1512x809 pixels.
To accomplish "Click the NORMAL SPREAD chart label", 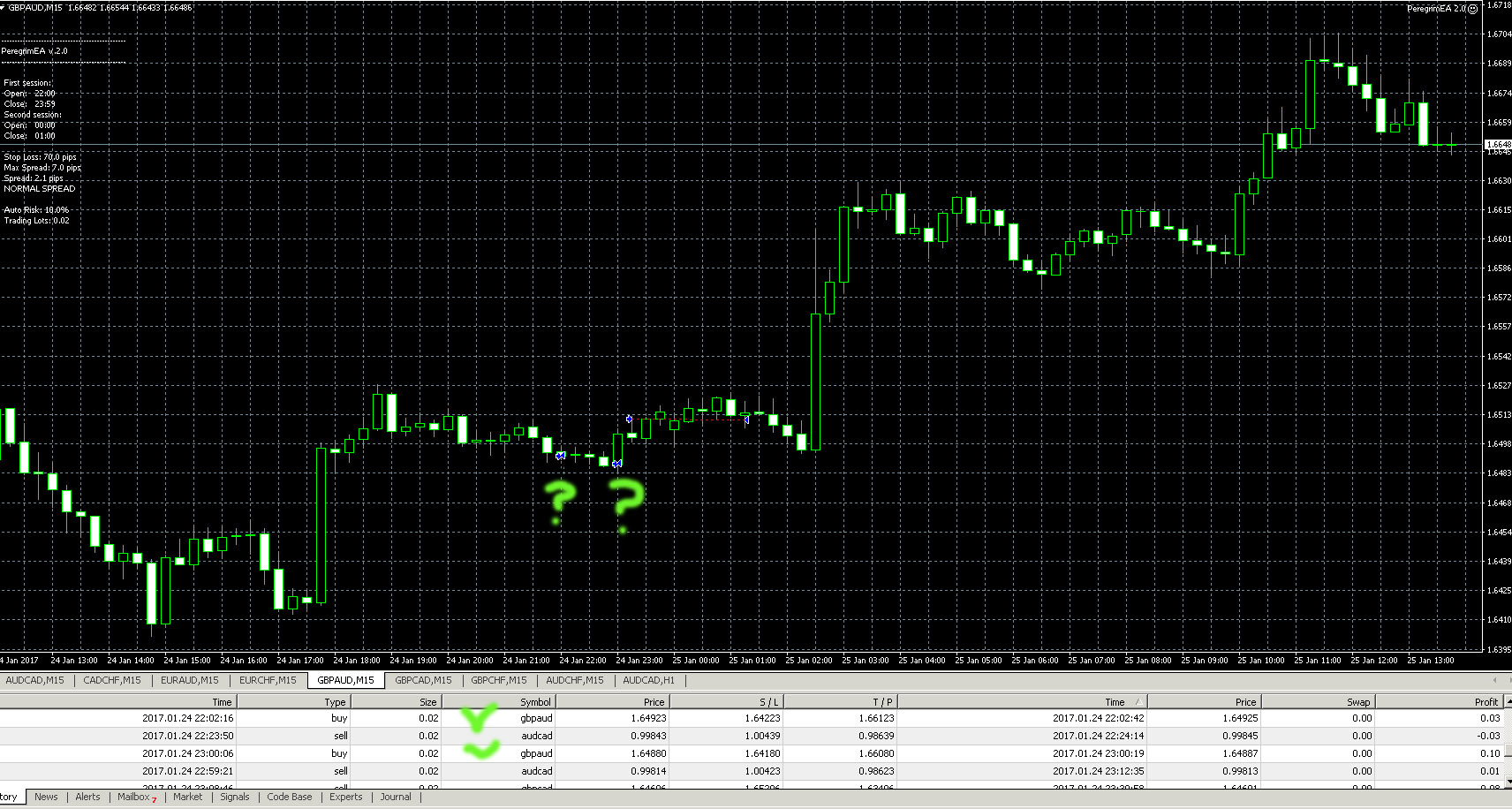I will pyautogui.click(x=39, y=189).
